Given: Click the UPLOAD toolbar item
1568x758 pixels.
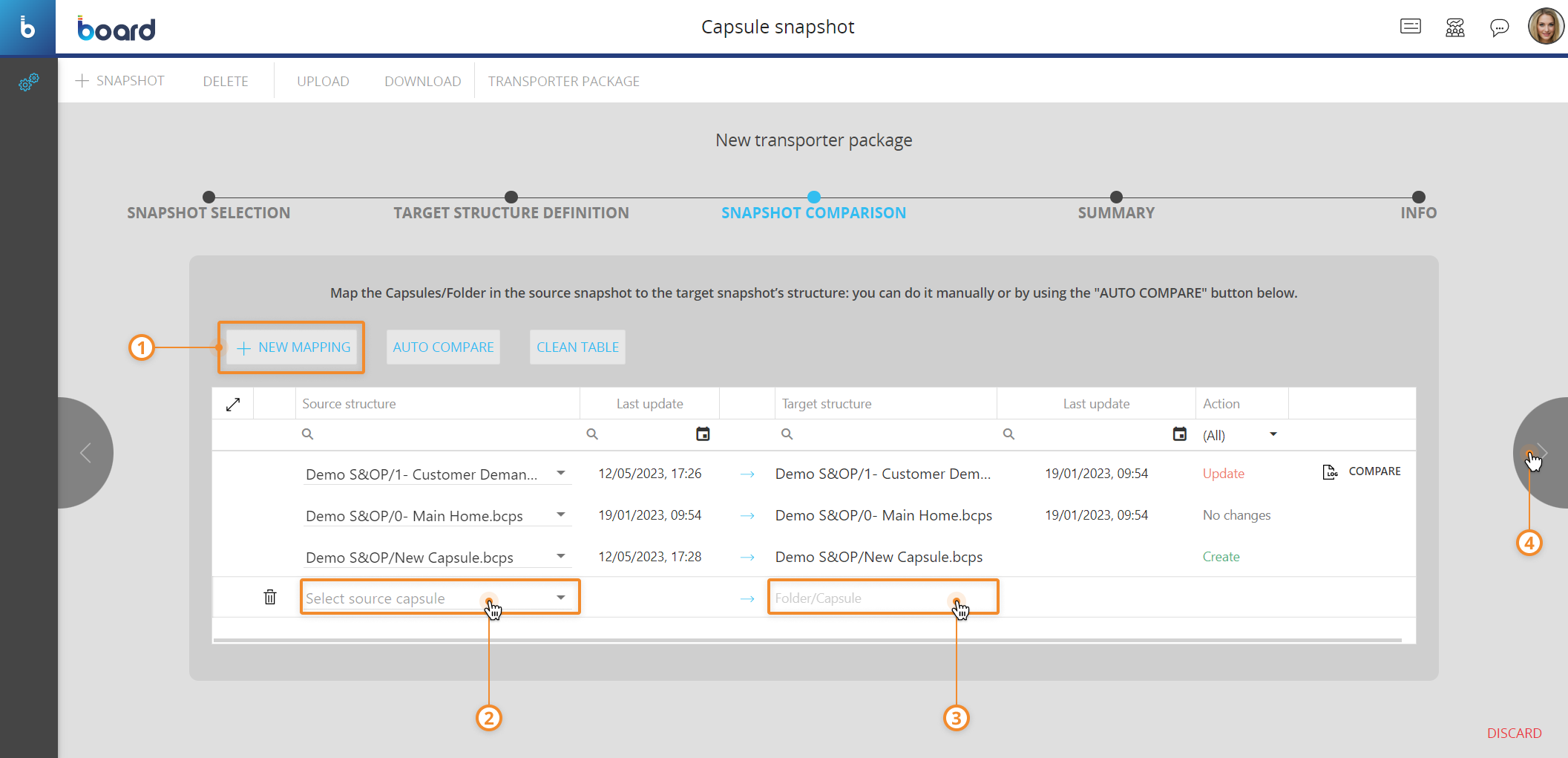Looking at the screenshot, I should tap(323, 82).
